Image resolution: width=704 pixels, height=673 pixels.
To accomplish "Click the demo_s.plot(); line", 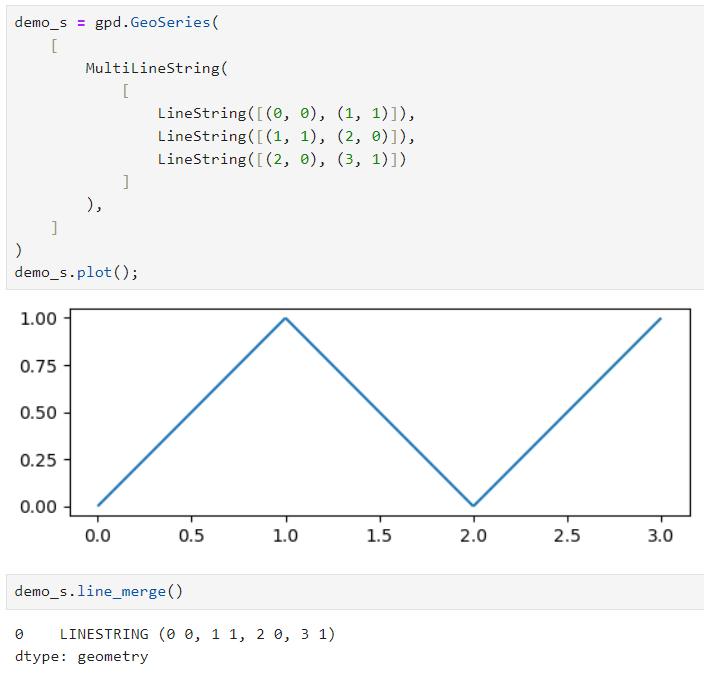I will (x=77, y=271).
